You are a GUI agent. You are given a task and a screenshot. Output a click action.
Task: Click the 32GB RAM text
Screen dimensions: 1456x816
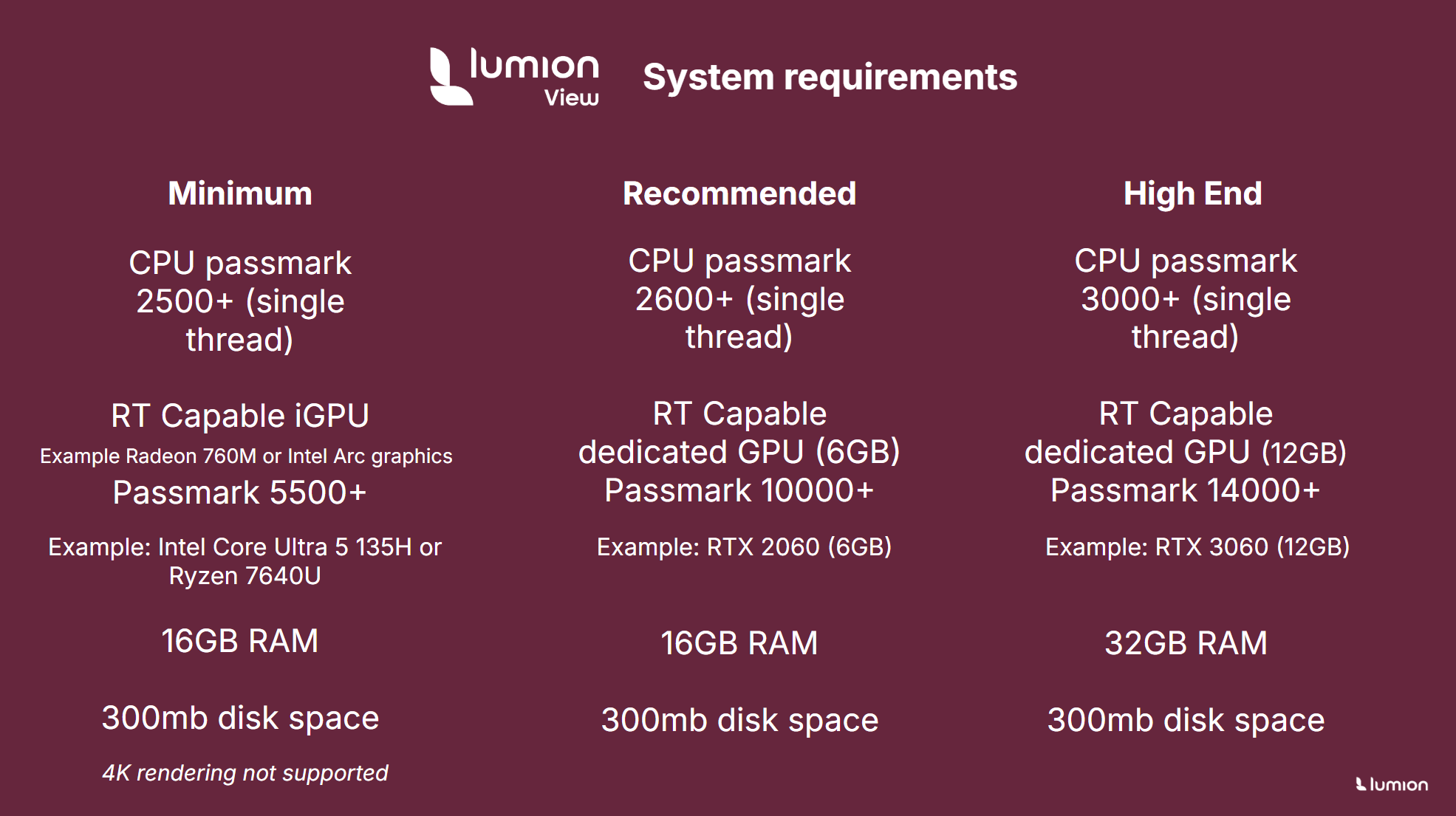click(x=1186, y=642)
